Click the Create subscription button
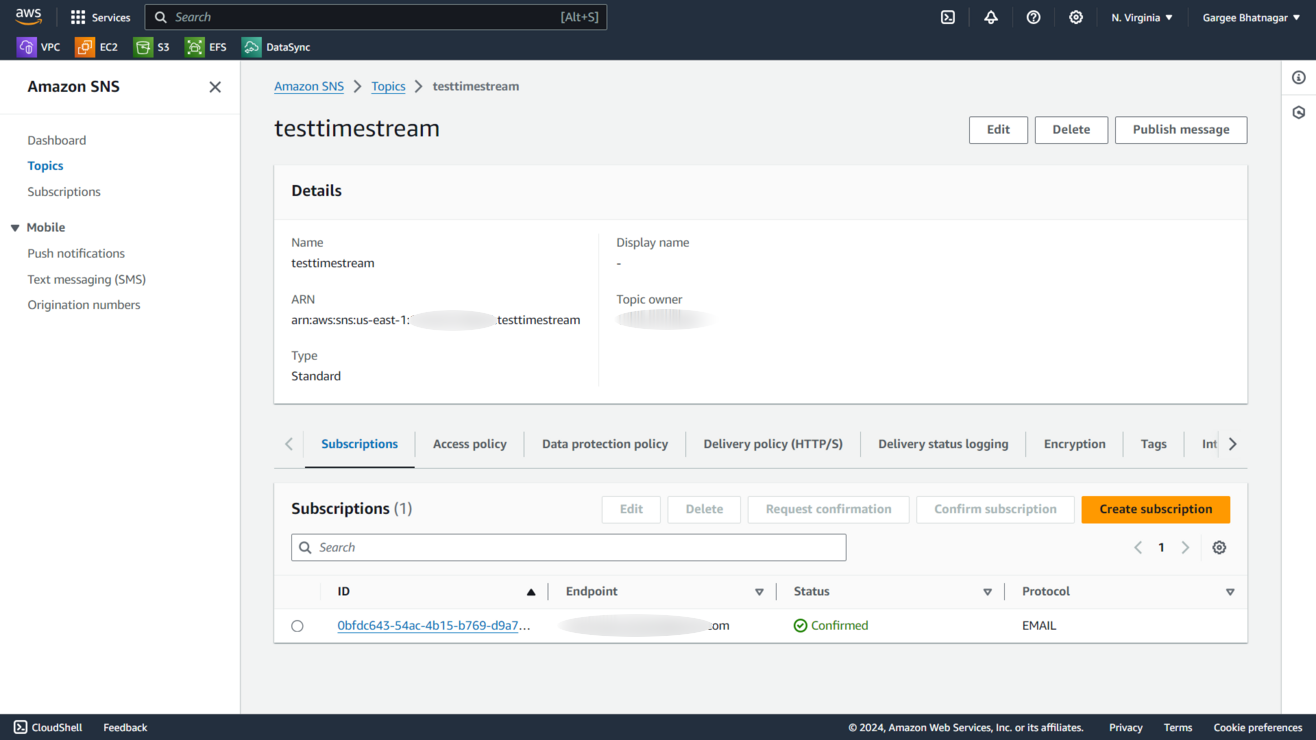Screen dimensions: 1316x740 tap(1155, 509)
